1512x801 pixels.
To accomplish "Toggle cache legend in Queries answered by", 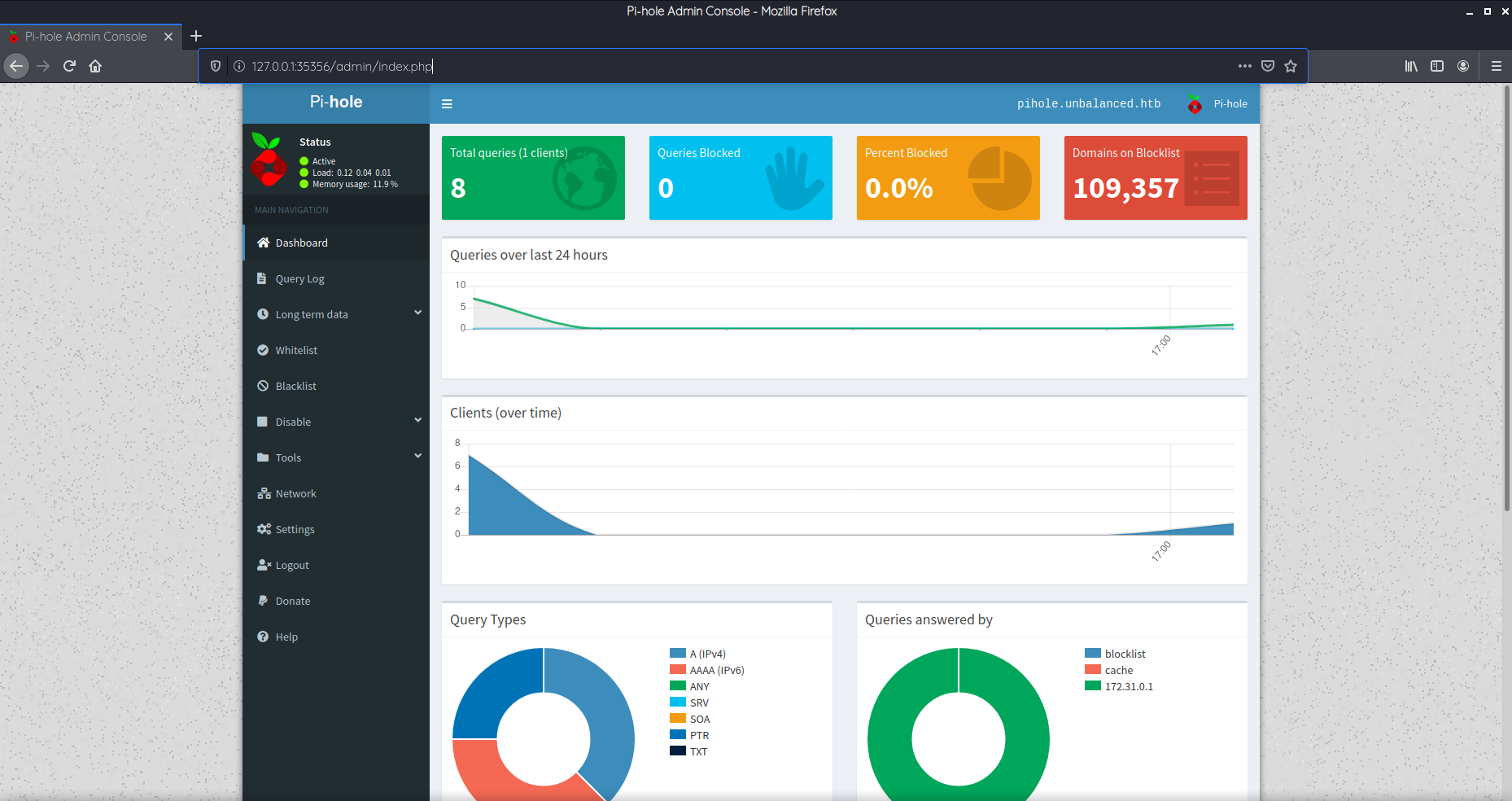I will click(1118, 670).
